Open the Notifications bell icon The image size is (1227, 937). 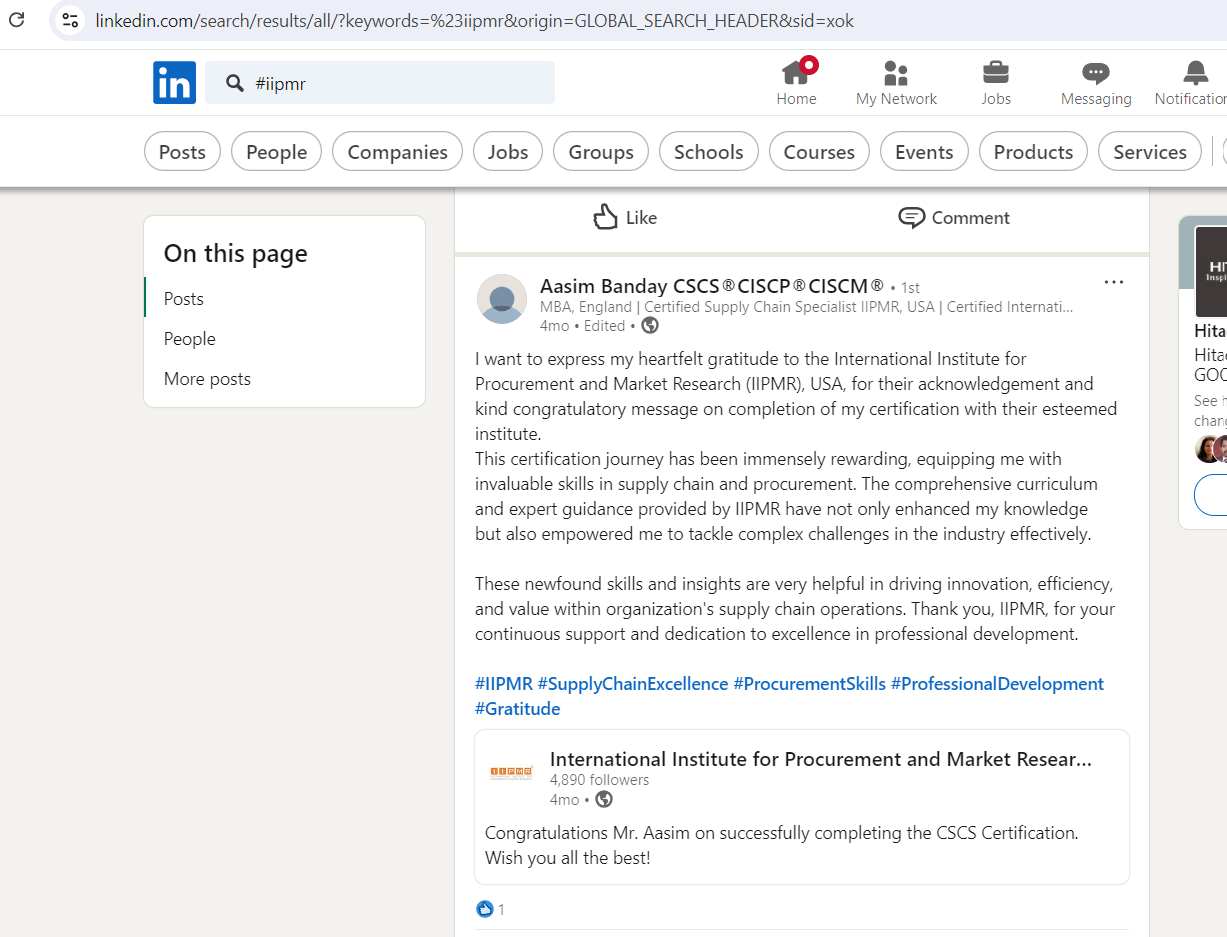1195,73
